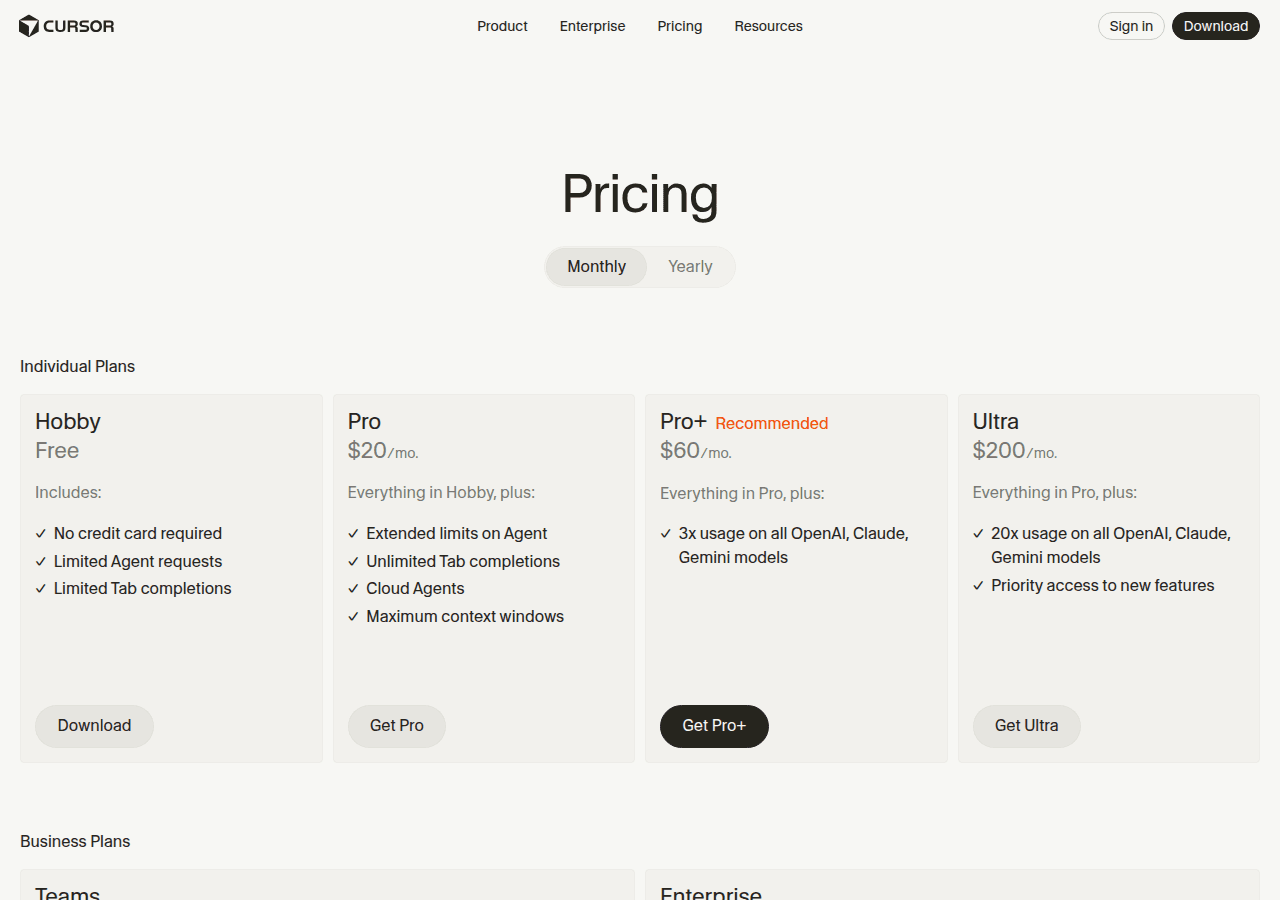Select Monthly billing
Viewport: 1280px width, 900px height.
pyautogui.click(x=595, y=266)
